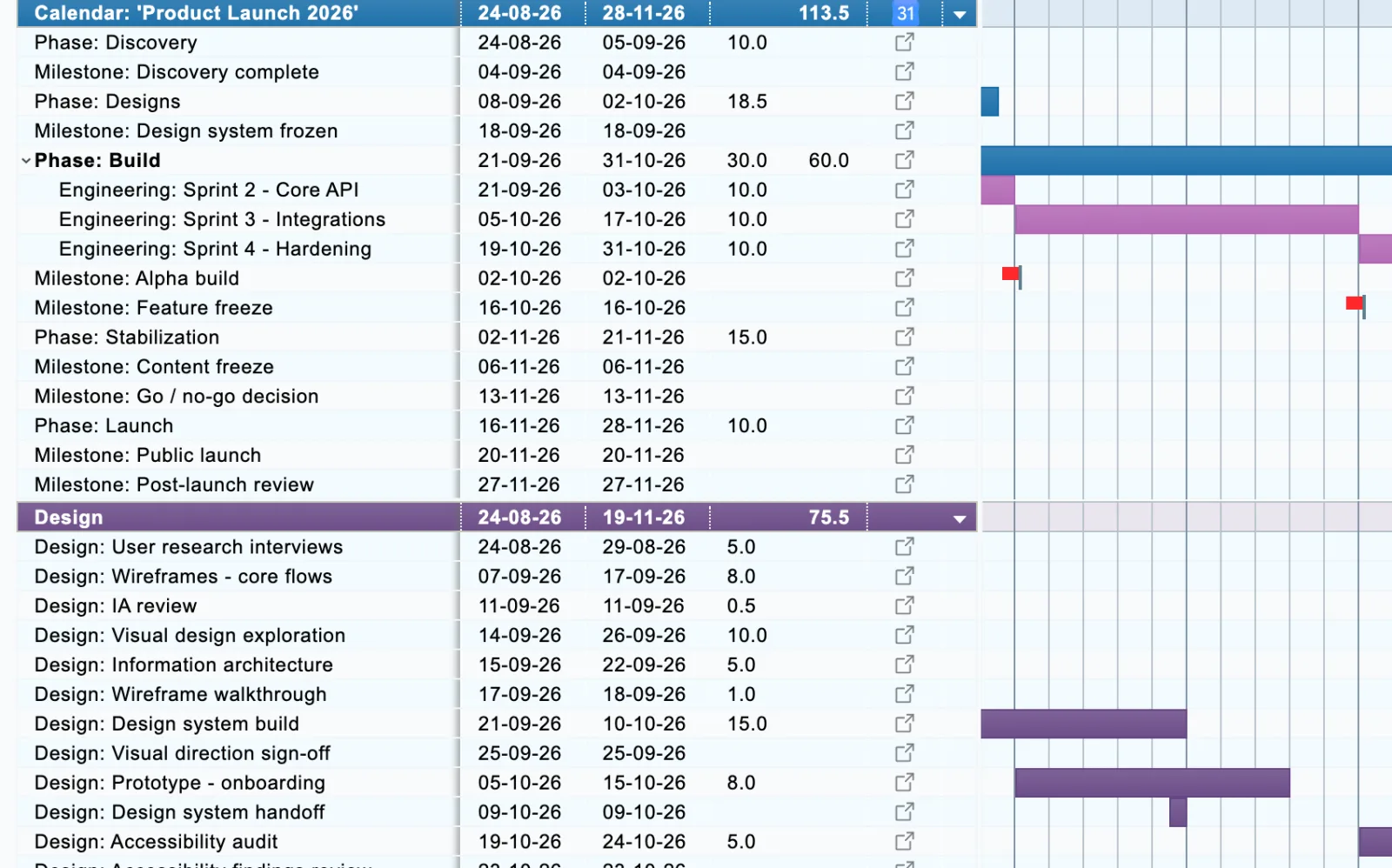Image resolution: width=1392 pixels, height=868 pixels.
Task: Open link icon for Sprint 4 - Hardening
Action: (x=905, y=249)
